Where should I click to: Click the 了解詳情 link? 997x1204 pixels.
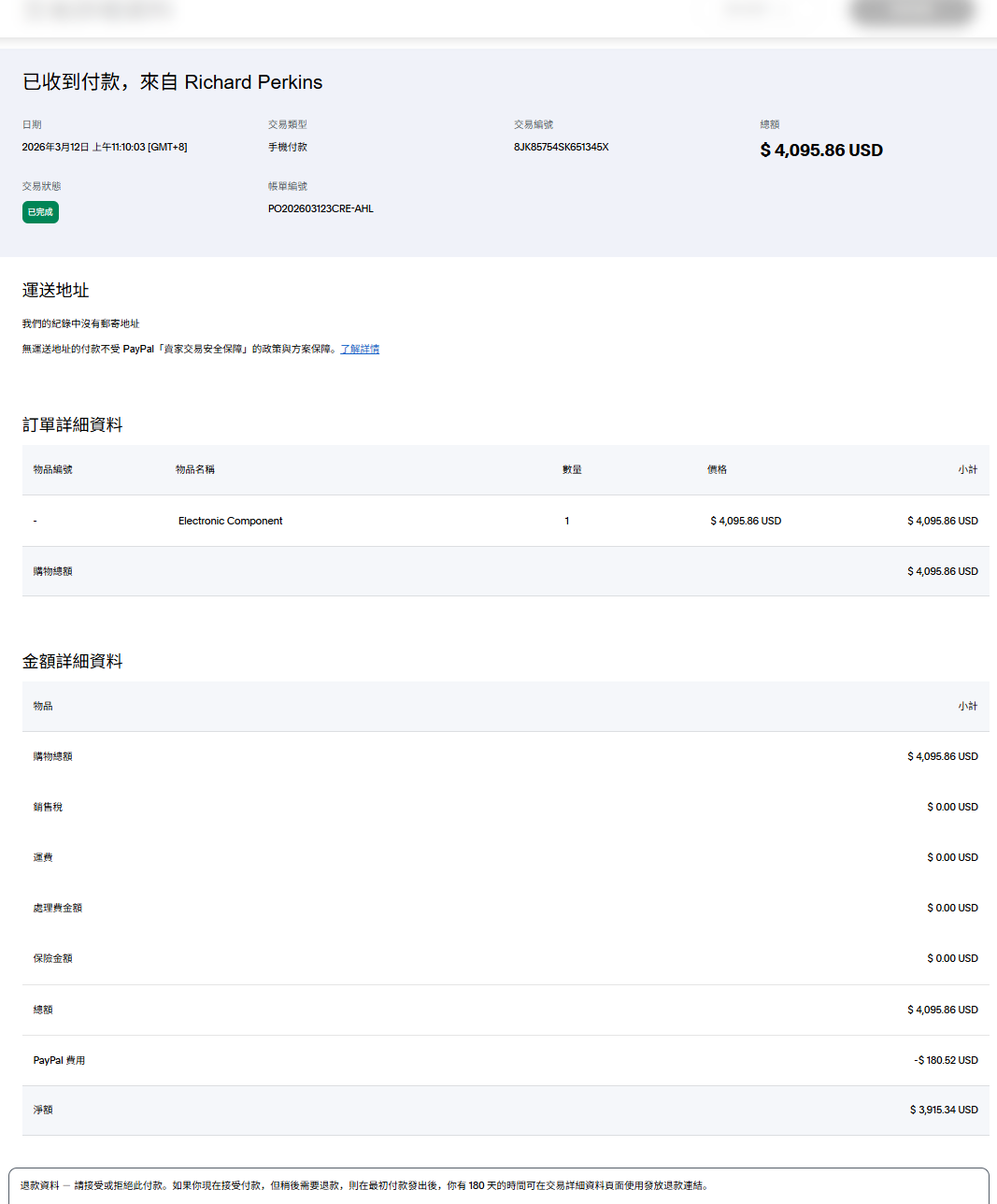[x=360, y=349]
